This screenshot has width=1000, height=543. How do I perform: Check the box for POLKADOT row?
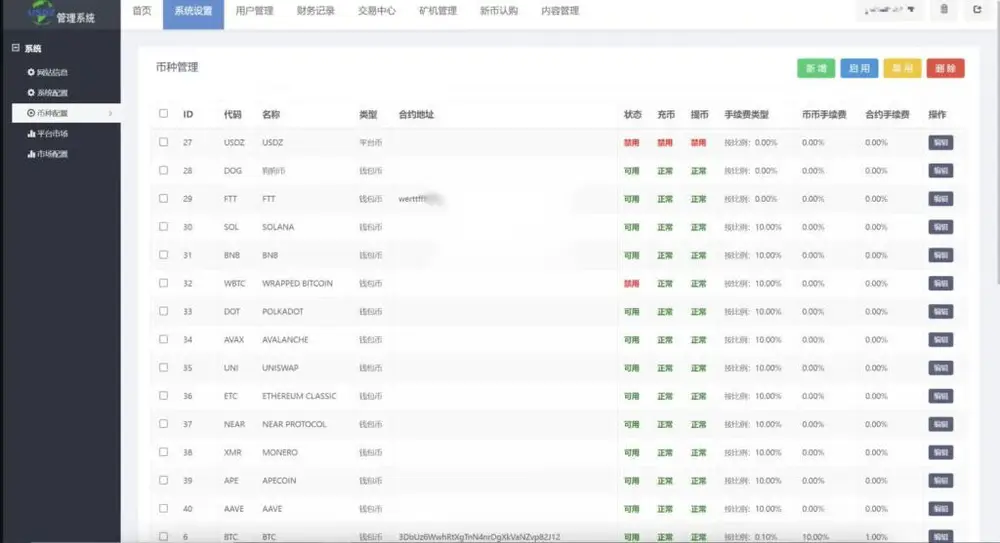163,311
